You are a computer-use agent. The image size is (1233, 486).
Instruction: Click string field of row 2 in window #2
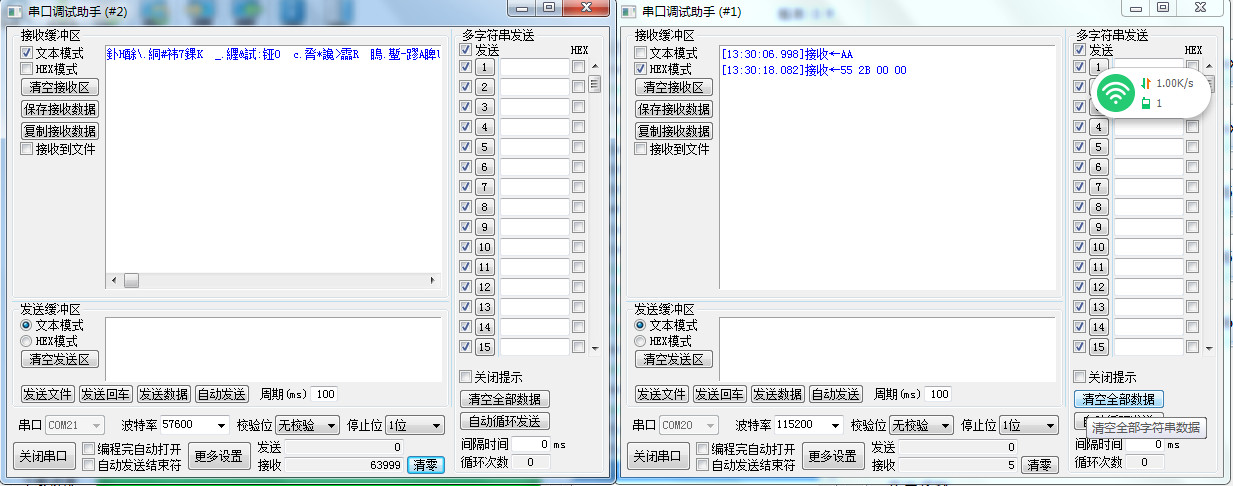(x=534, y=87)
